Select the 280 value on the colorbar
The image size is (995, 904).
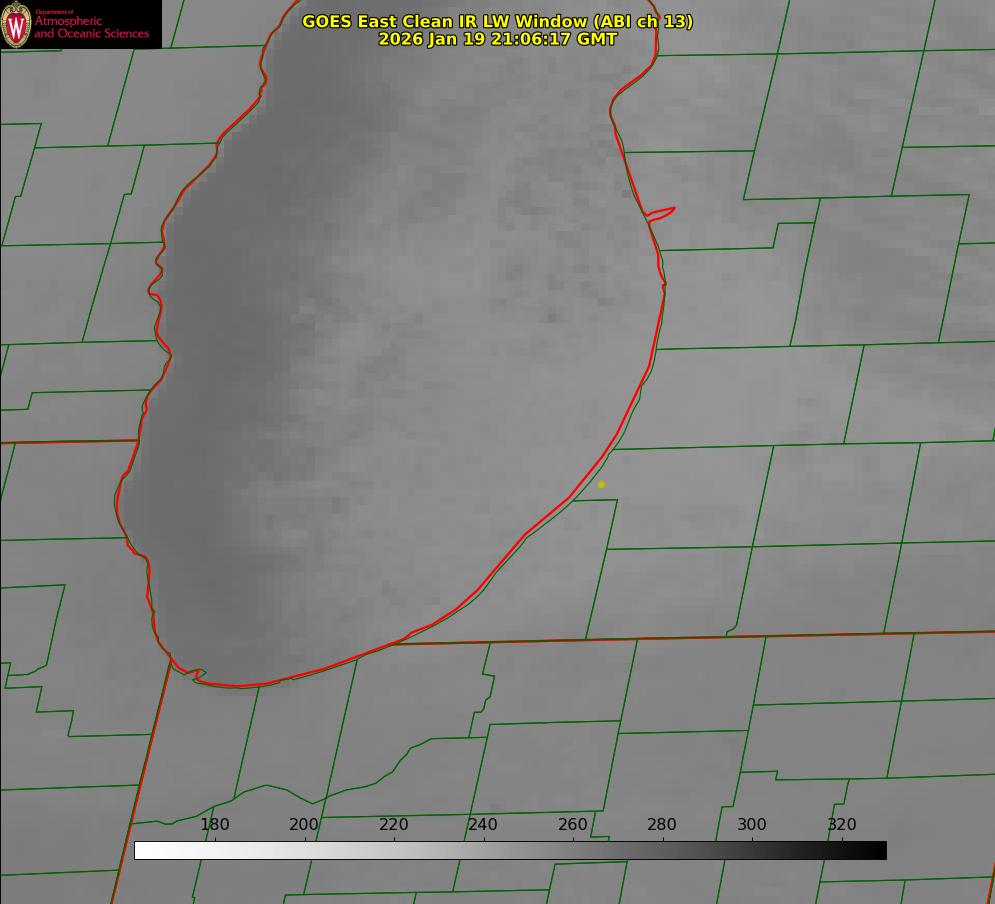(x=662, y=824)
